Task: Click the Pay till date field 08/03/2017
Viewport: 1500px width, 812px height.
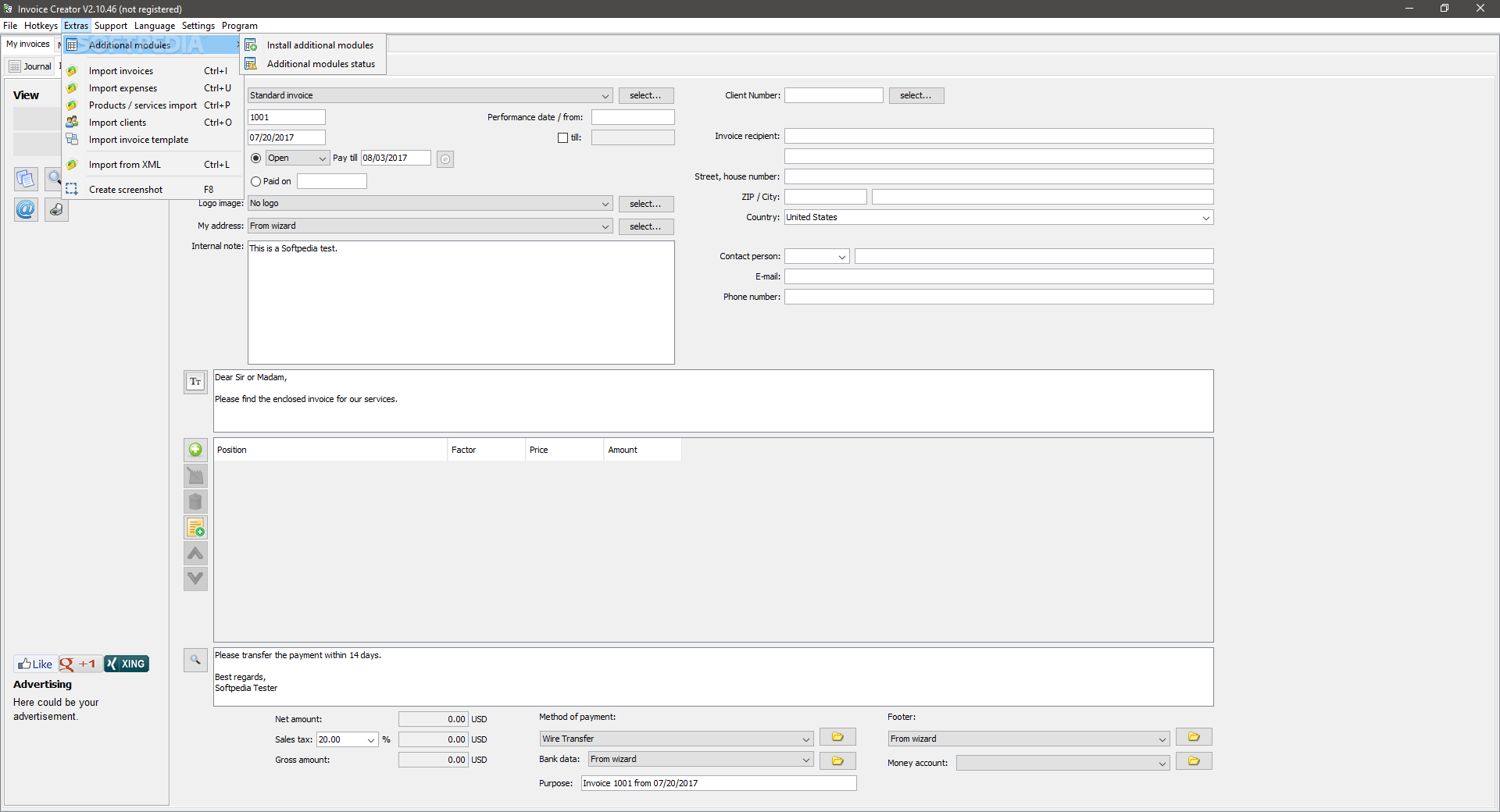Action: (396, 158)
